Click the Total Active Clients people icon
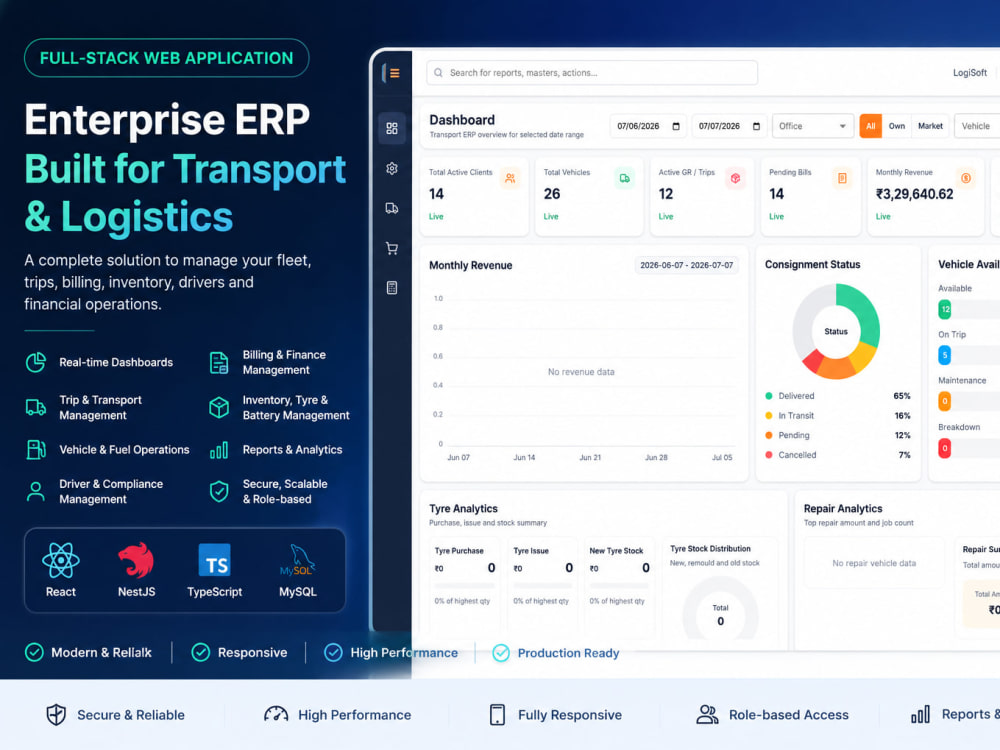This screenshot has height=750, width=1000. [x=510, y=179]
